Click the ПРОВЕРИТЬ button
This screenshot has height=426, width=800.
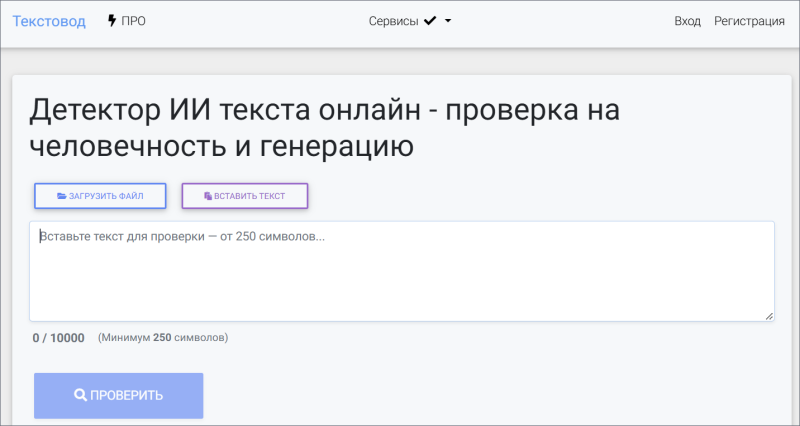click(118, 395)
